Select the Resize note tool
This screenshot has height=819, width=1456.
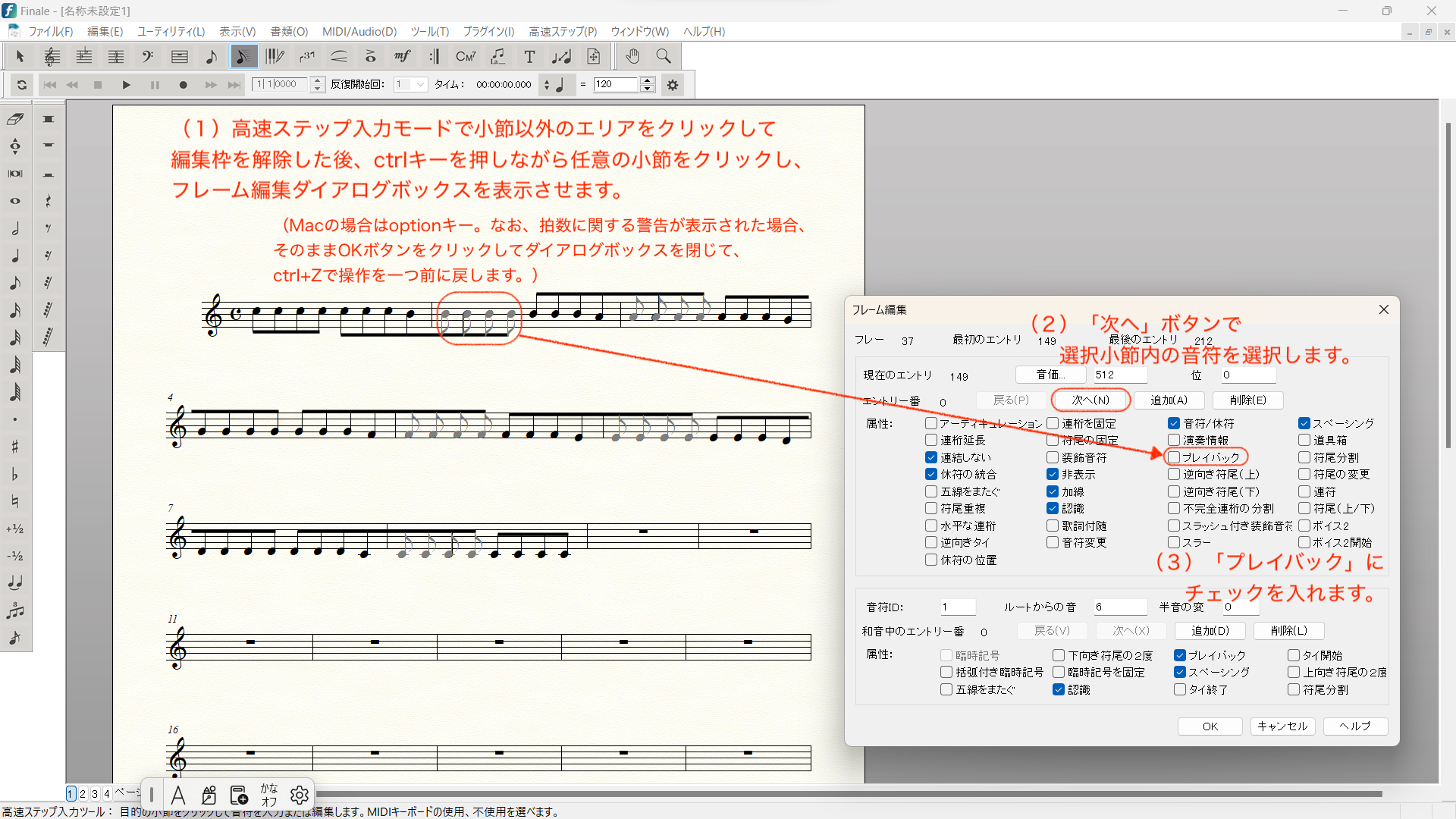pos(562,56)
